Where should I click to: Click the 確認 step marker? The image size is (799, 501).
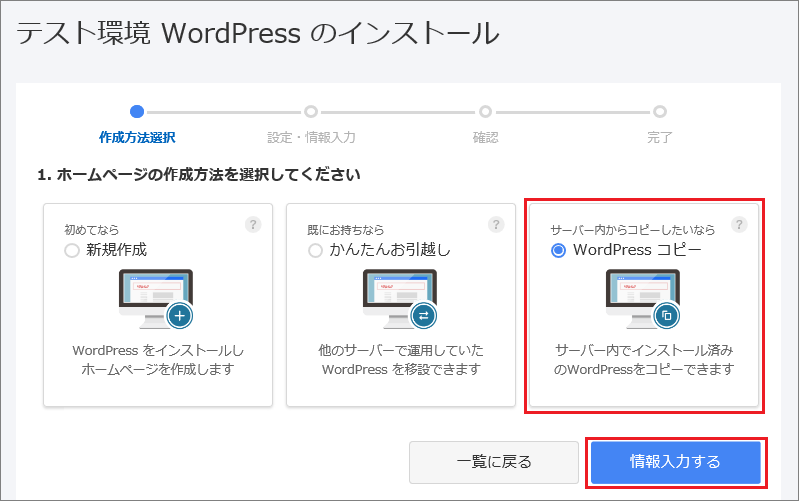[x=485, y=111]
